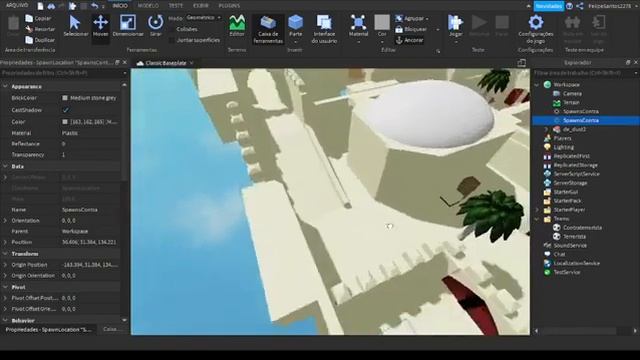The width and height of the screenshot is (640, 360).
Task: Toggle the Colisões checkbox
Action: click(171, 29)
